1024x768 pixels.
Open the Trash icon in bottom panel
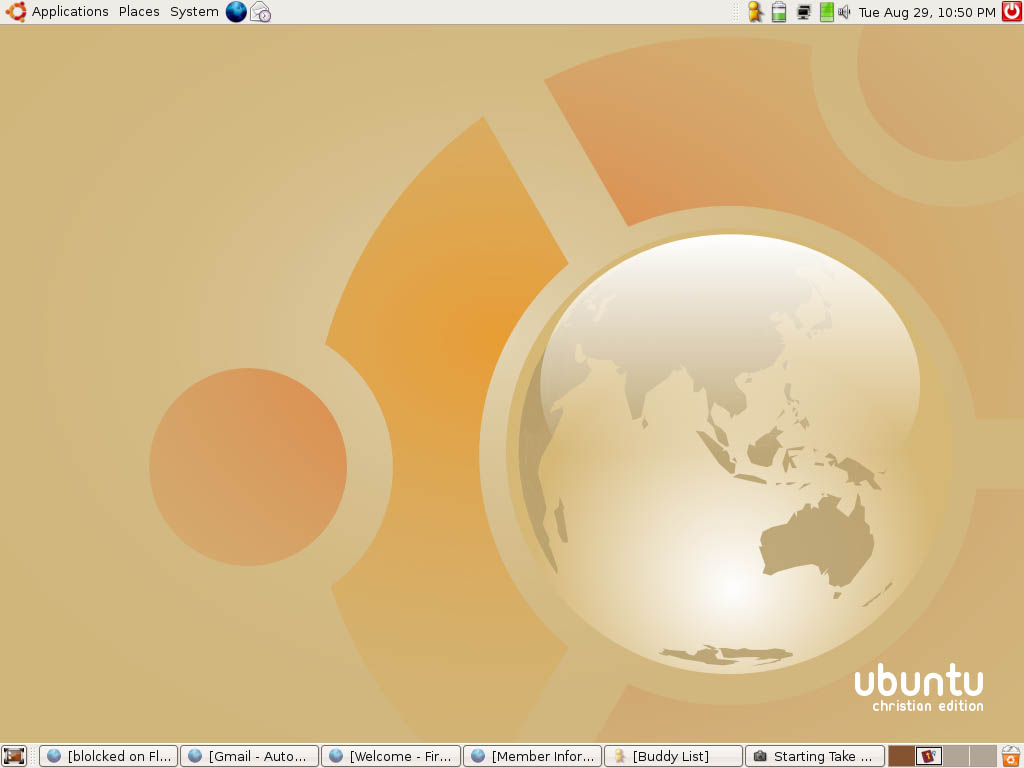click(x=1011, y=756)
